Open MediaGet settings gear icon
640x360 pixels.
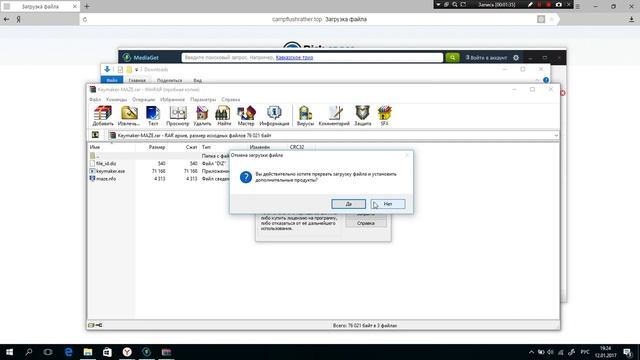[x=516, y=58]
